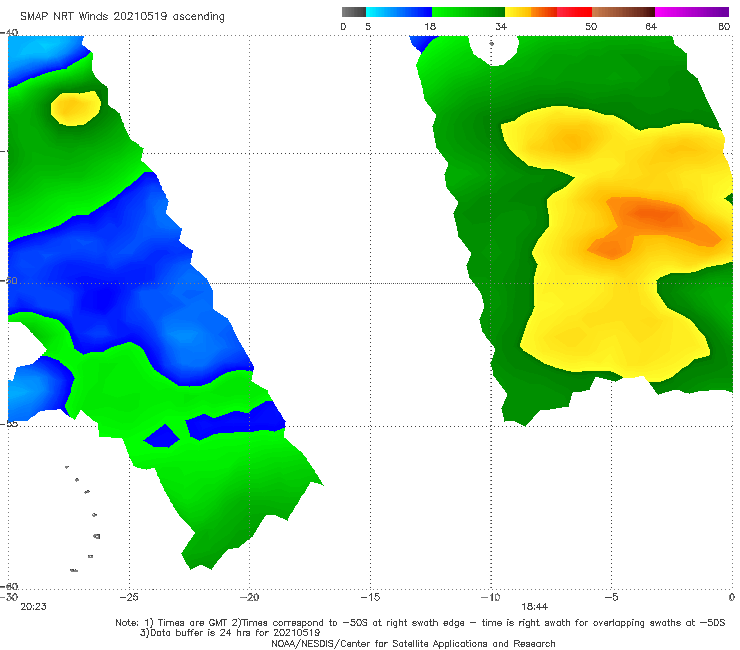Click the 'SMAP NRT Winds 20210519 ascending' title

122,16
